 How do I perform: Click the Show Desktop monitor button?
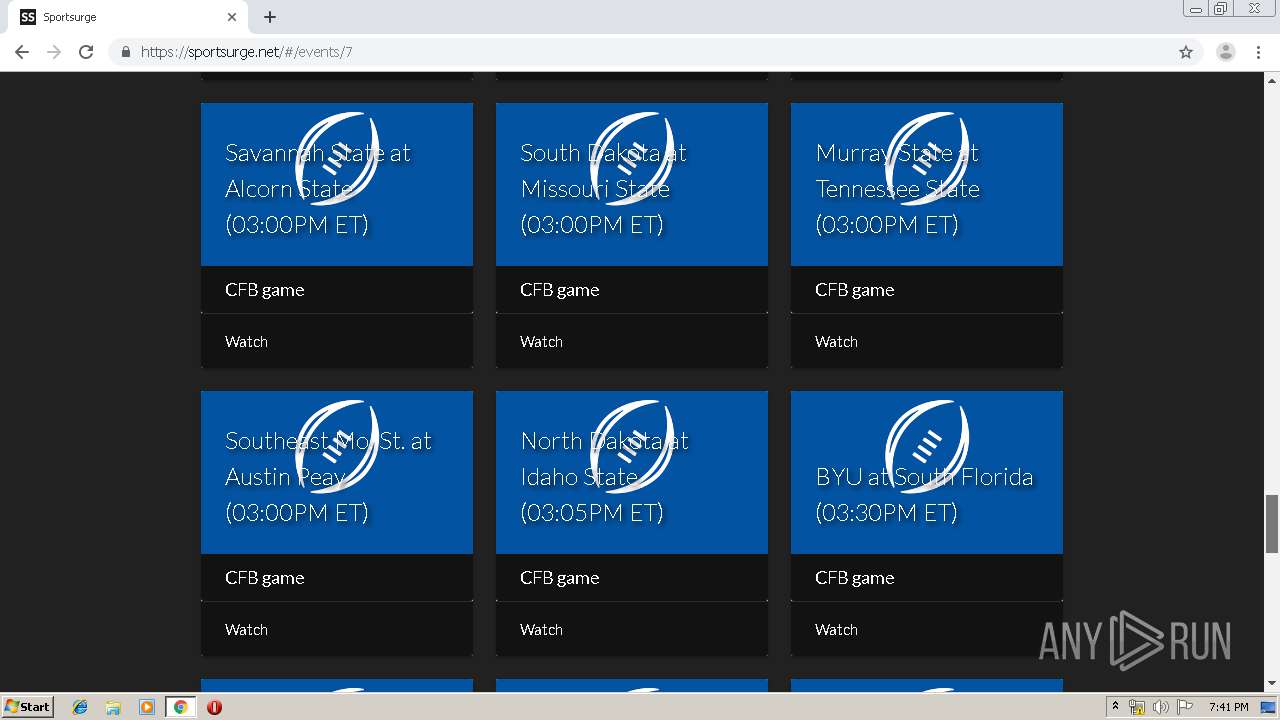pos(1269,707)
